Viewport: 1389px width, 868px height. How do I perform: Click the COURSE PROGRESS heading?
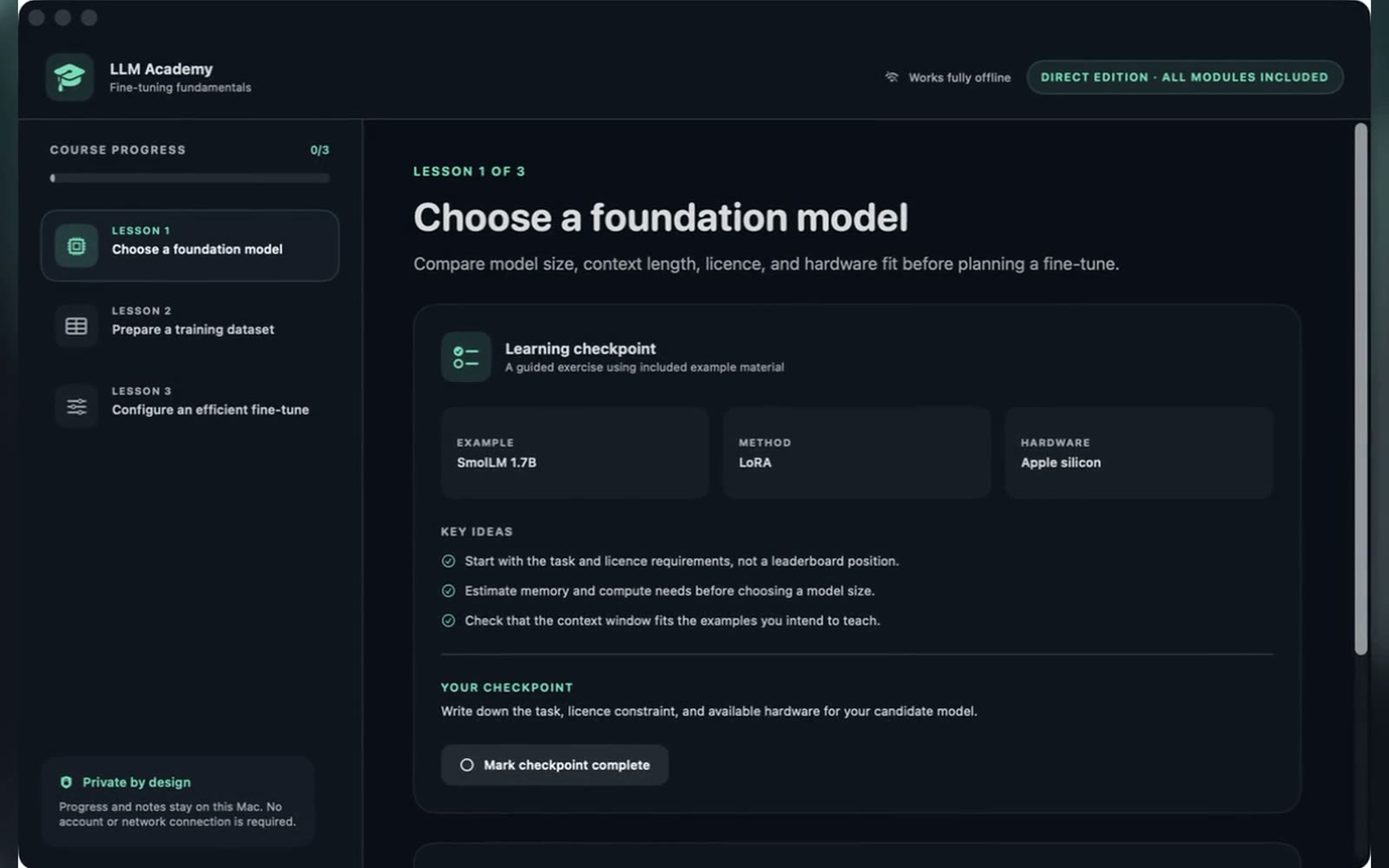(117, 150)
